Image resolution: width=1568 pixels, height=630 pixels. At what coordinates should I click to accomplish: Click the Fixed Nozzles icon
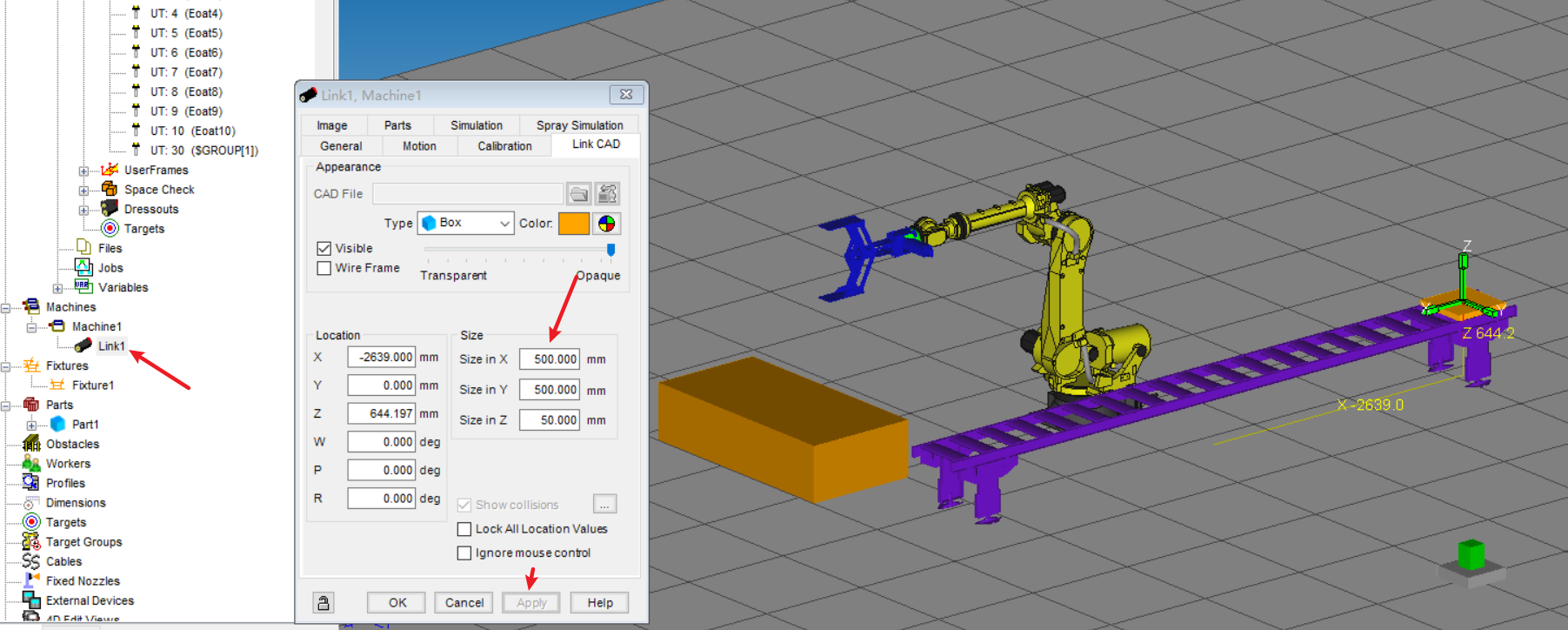pyautogui.click(x=31, y=580)
